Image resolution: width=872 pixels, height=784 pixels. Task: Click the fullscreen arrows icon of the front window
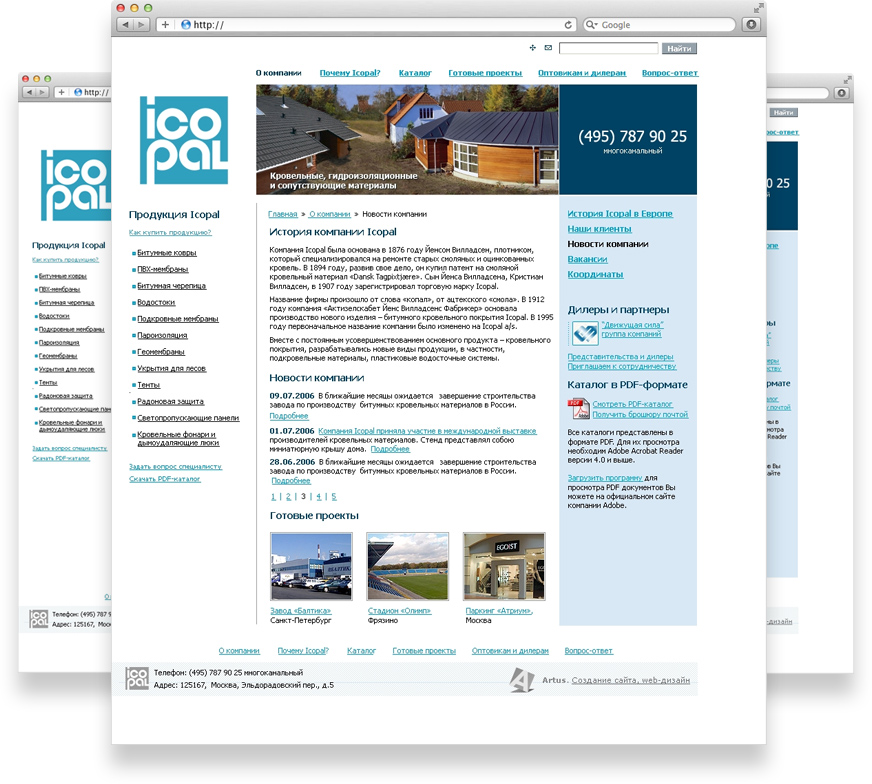[759, 8]
